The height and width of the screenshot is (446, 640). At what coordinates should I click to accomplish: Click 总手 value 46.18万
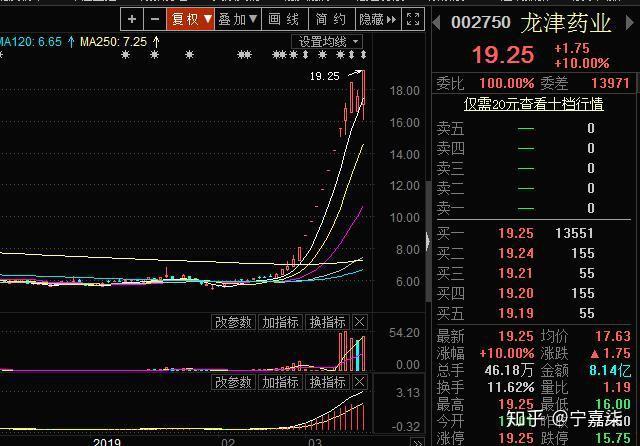(509, 370)
